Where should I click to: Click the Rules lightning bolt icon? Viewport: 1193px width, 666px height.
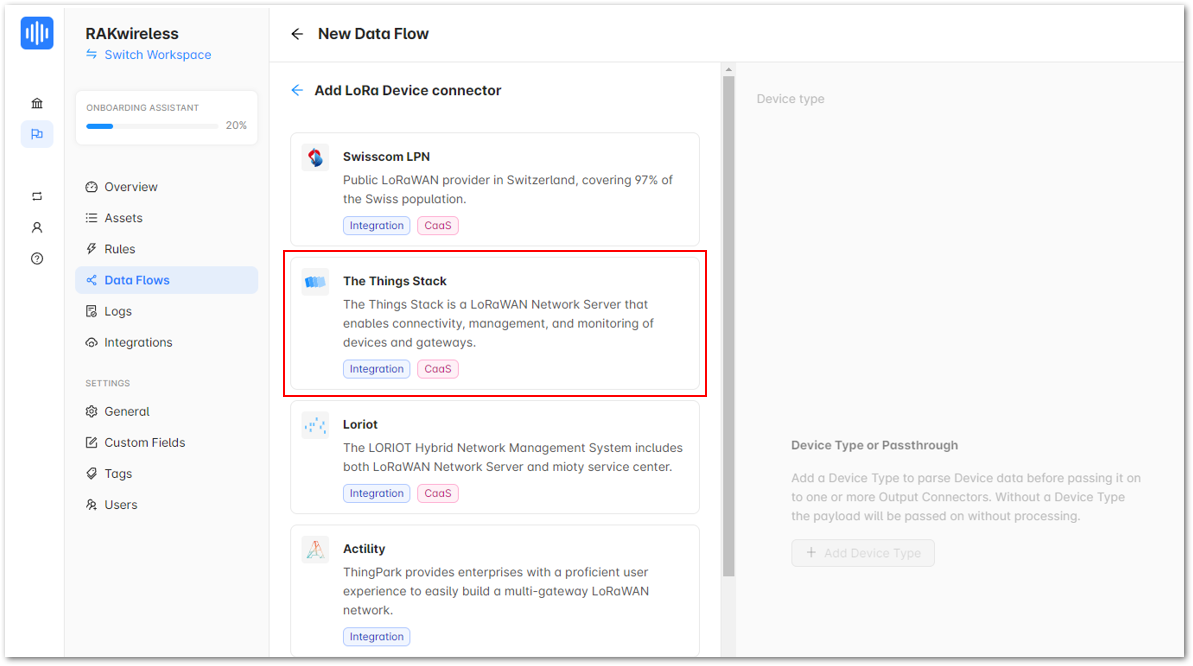click(91, 249)
